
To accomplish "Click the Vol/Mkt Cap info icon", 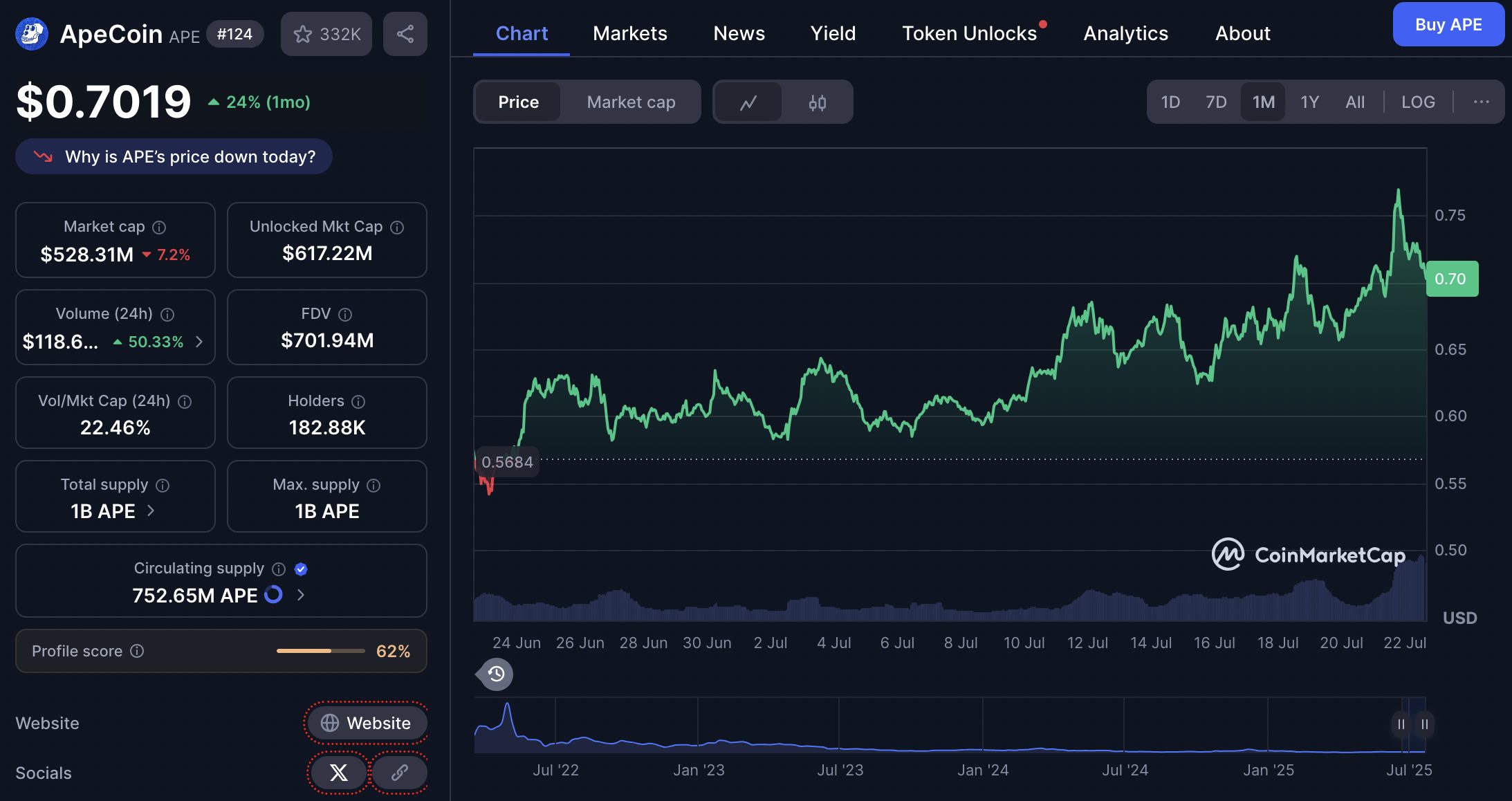I will click(x=185, y=401).
